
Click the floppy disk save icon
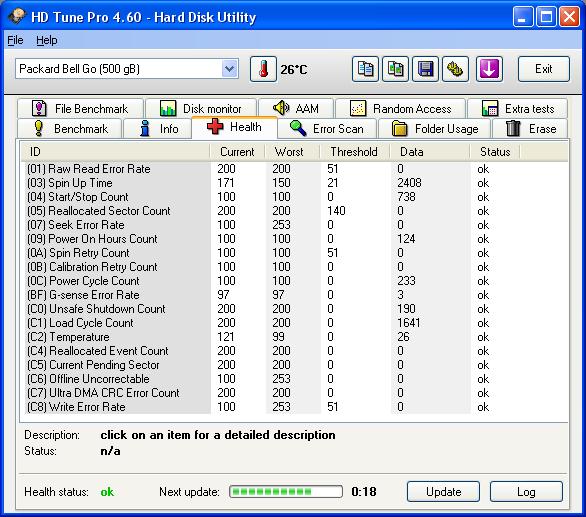point(425,69)
